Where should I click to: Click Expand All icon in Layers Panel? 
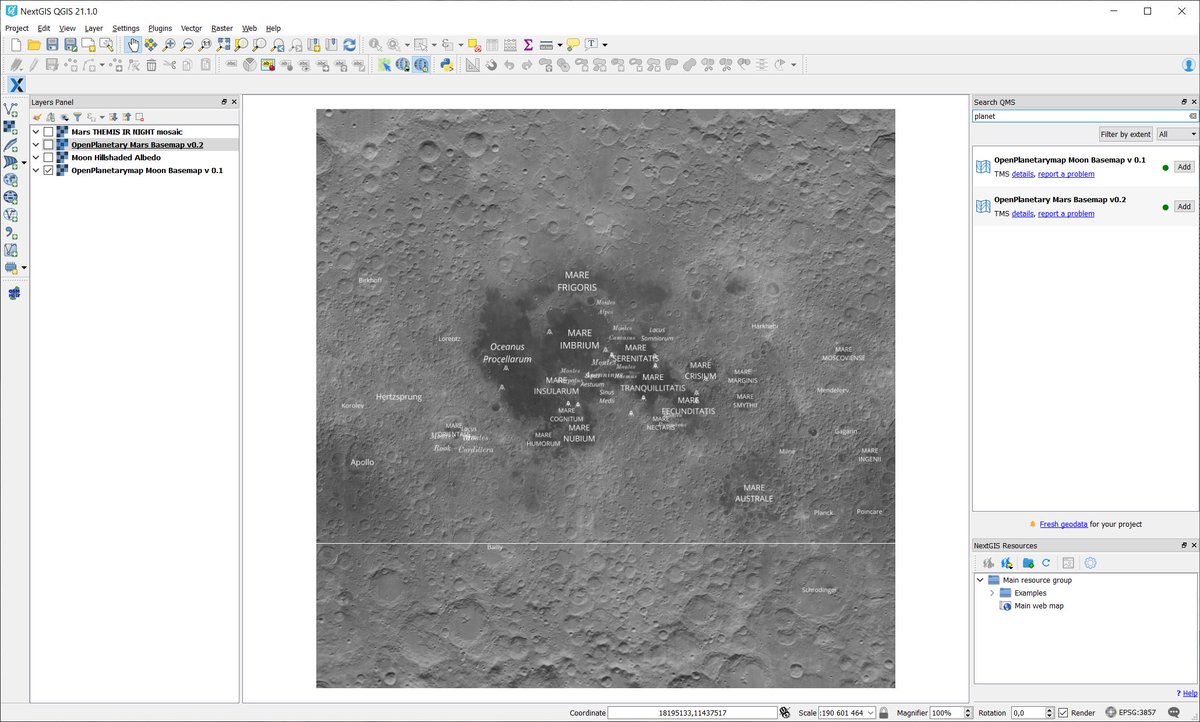(x=113, y=117)
